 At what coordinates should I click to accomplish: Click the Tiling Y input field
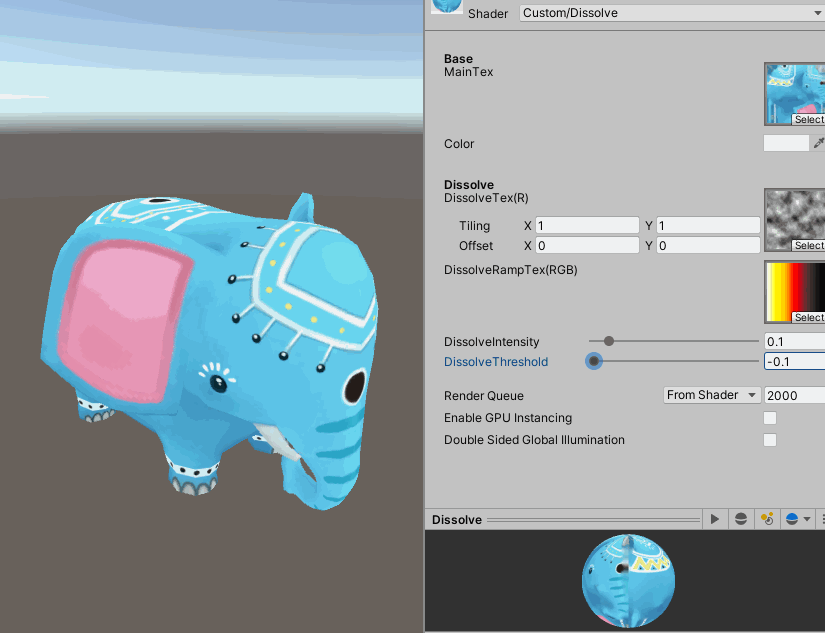[x=708, y=226]
